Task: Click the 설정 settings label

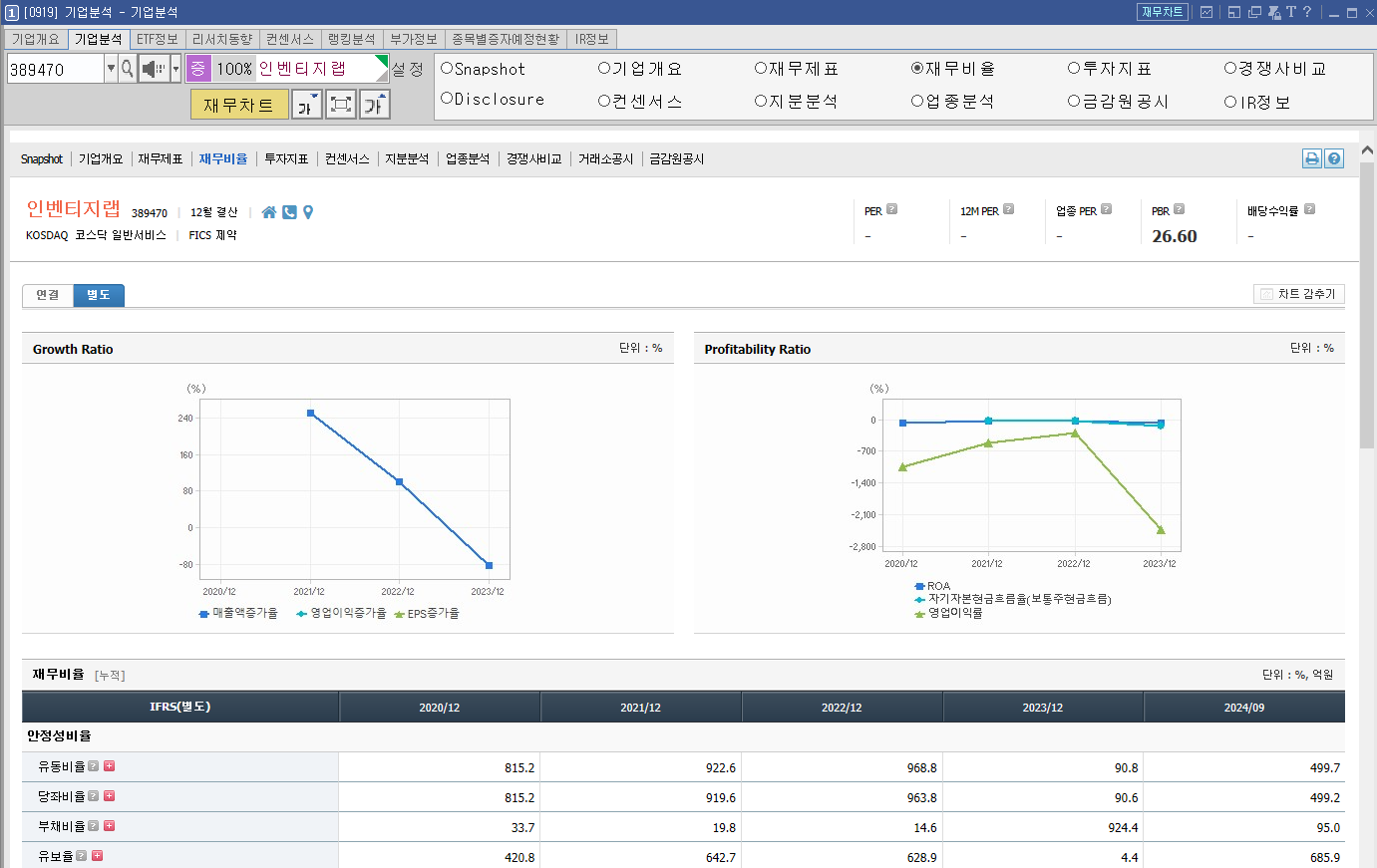Action: click(408, 69)
